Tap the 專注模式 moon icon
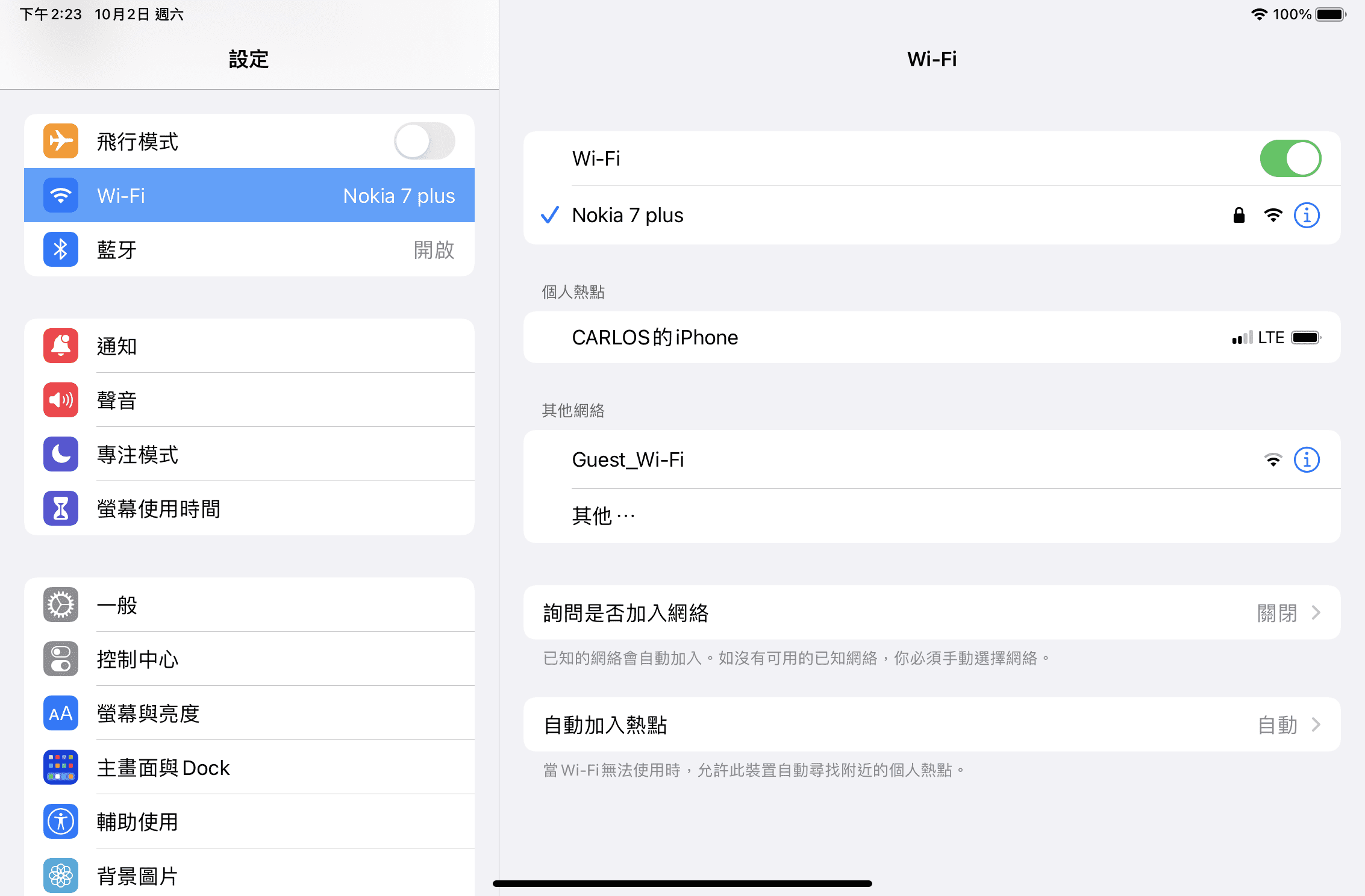Viewport: 1365px width, 896px height. pos(61,454)
